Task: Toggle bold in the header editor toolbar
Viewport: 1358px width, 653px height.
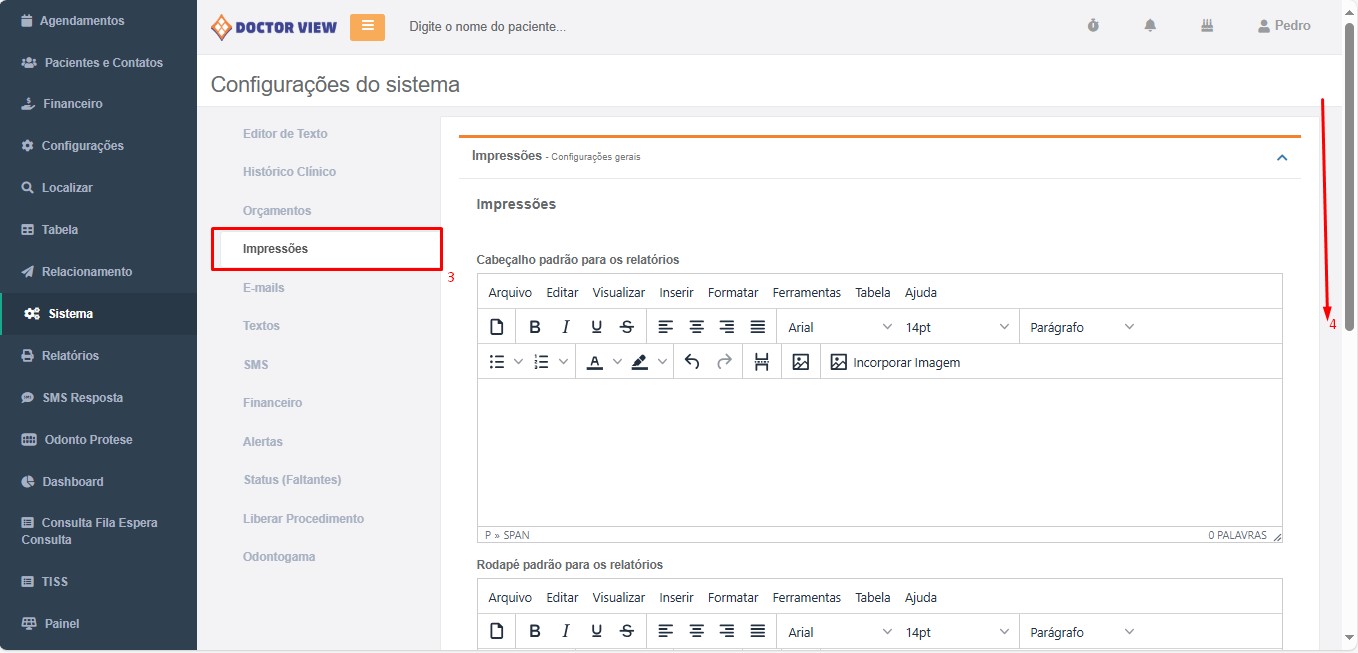Action: [535, 327]
